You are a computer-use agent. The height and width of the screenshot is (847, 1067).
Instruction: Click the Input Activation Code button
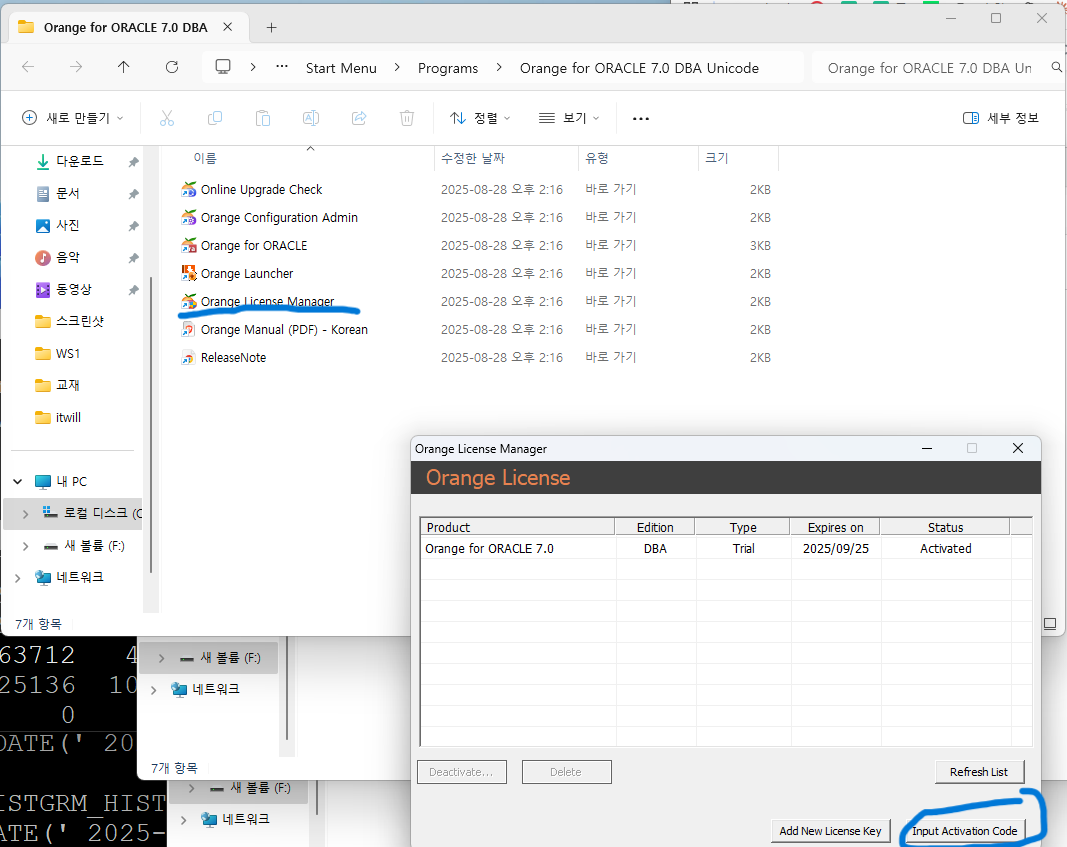[x=964, y=831]
